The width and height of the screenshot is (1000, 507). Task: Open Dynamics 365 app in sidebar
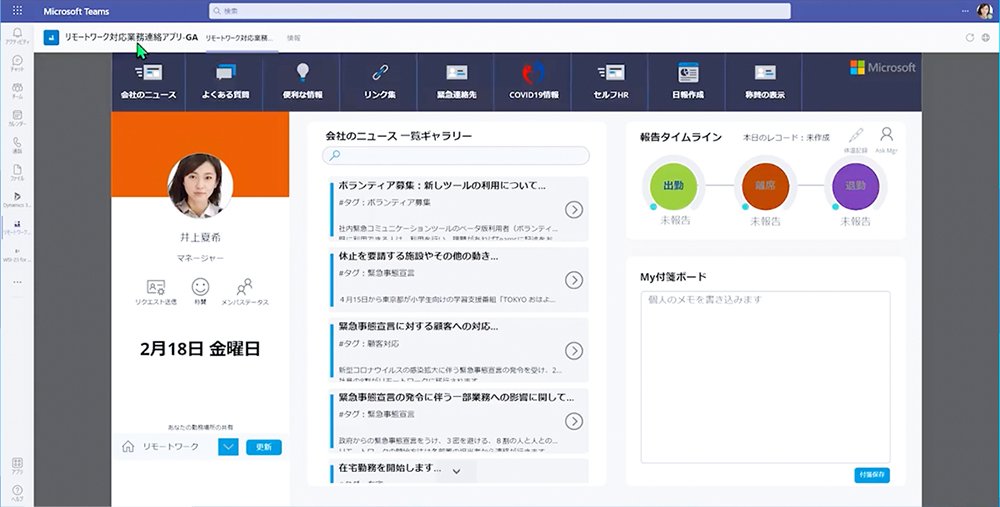pyautogui.click(x=17, y=196)
